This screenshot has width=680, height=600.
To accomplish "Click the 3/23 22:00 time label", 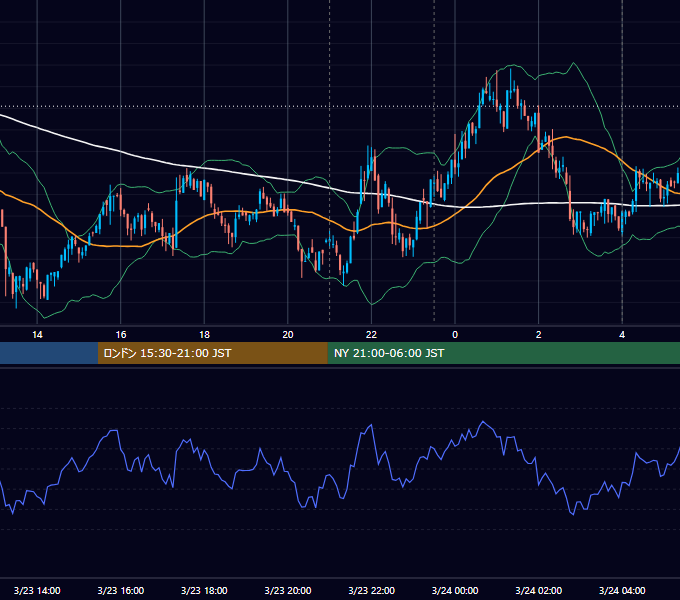I will tap(372, 590).
